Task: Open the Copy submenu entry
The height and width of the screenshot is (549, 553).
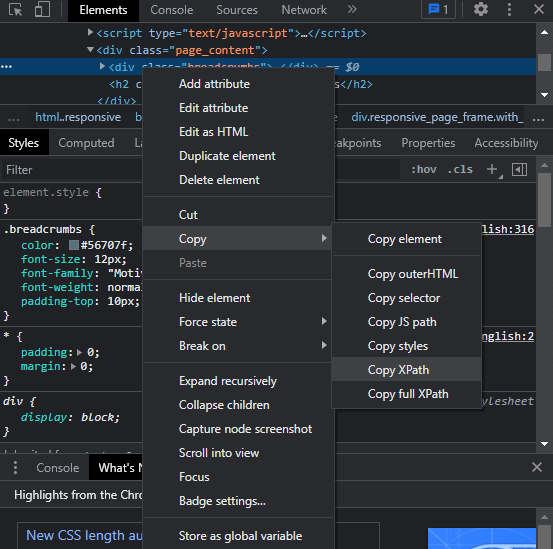Action: coord(238,239)
